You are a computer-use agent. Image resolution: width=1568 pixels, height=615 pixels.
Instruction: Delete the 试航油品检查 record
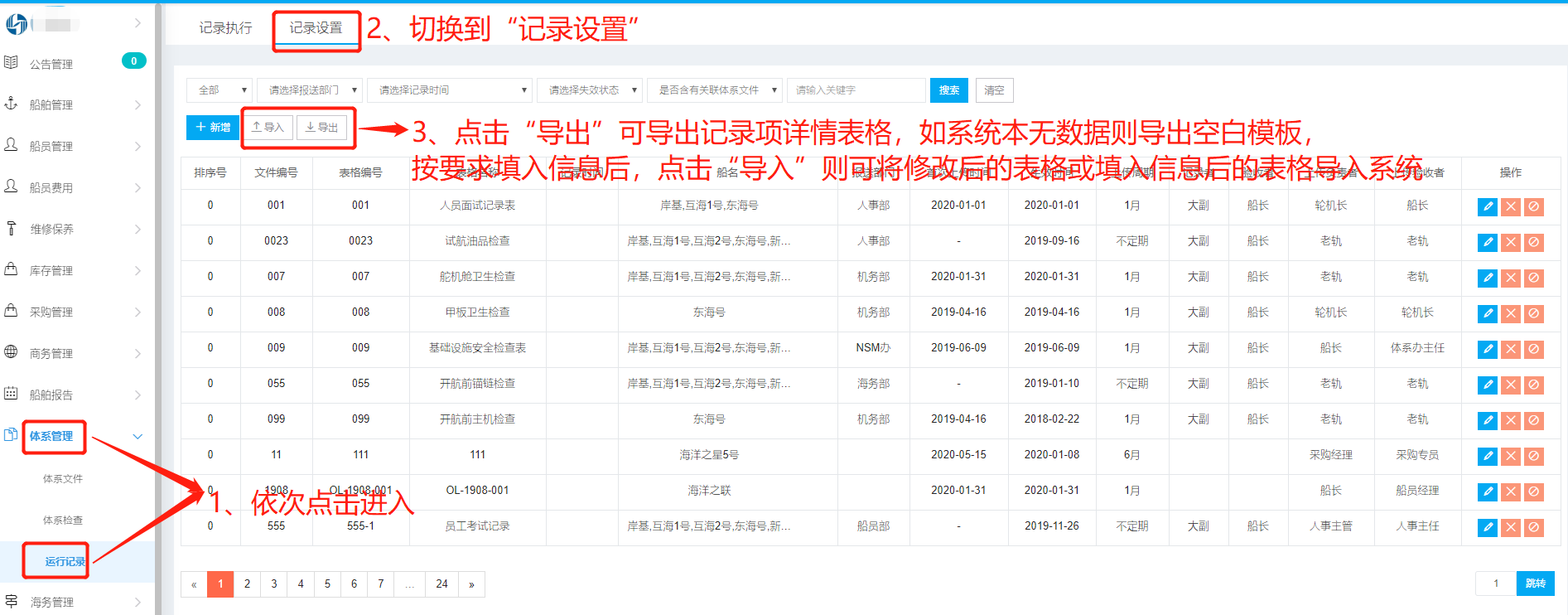[x=1511, y=242]
